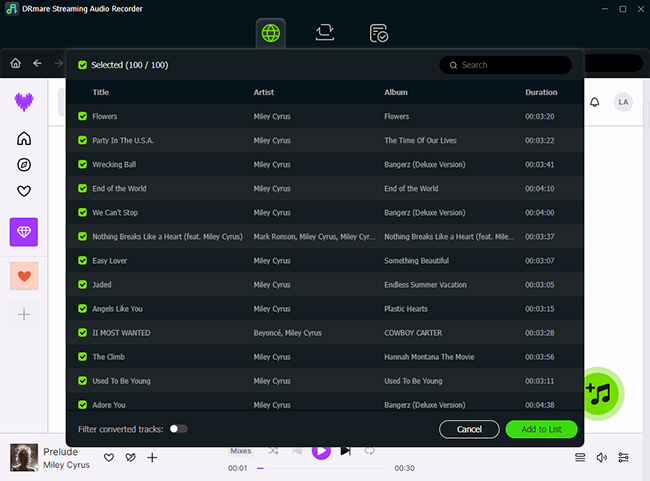Click the purple Tidal heart logo
Screen dimensions: 650x481
(x=24, y=102)
